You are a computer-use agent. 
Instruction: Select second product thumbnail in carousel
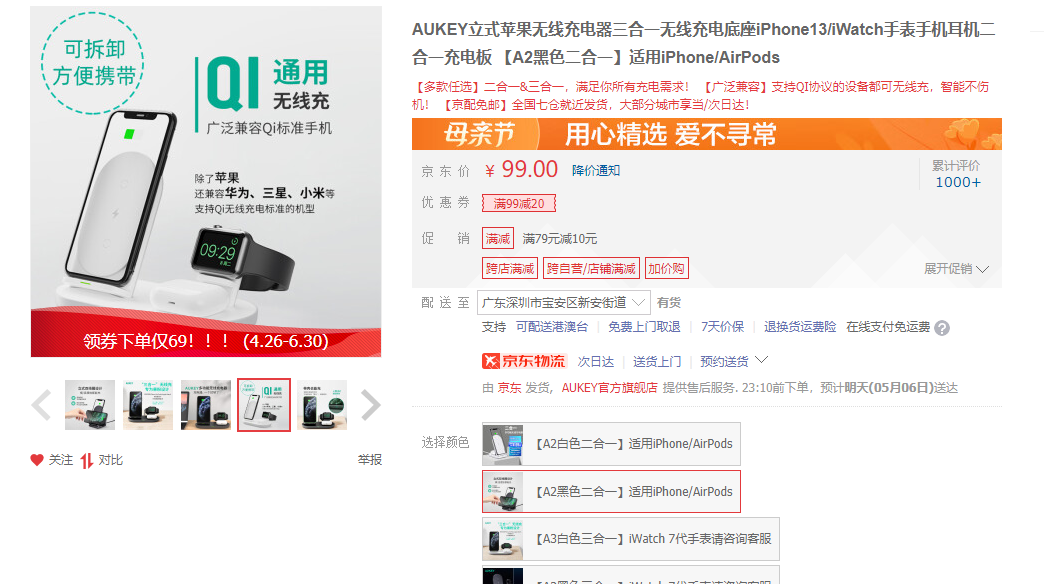click(148, 405)
